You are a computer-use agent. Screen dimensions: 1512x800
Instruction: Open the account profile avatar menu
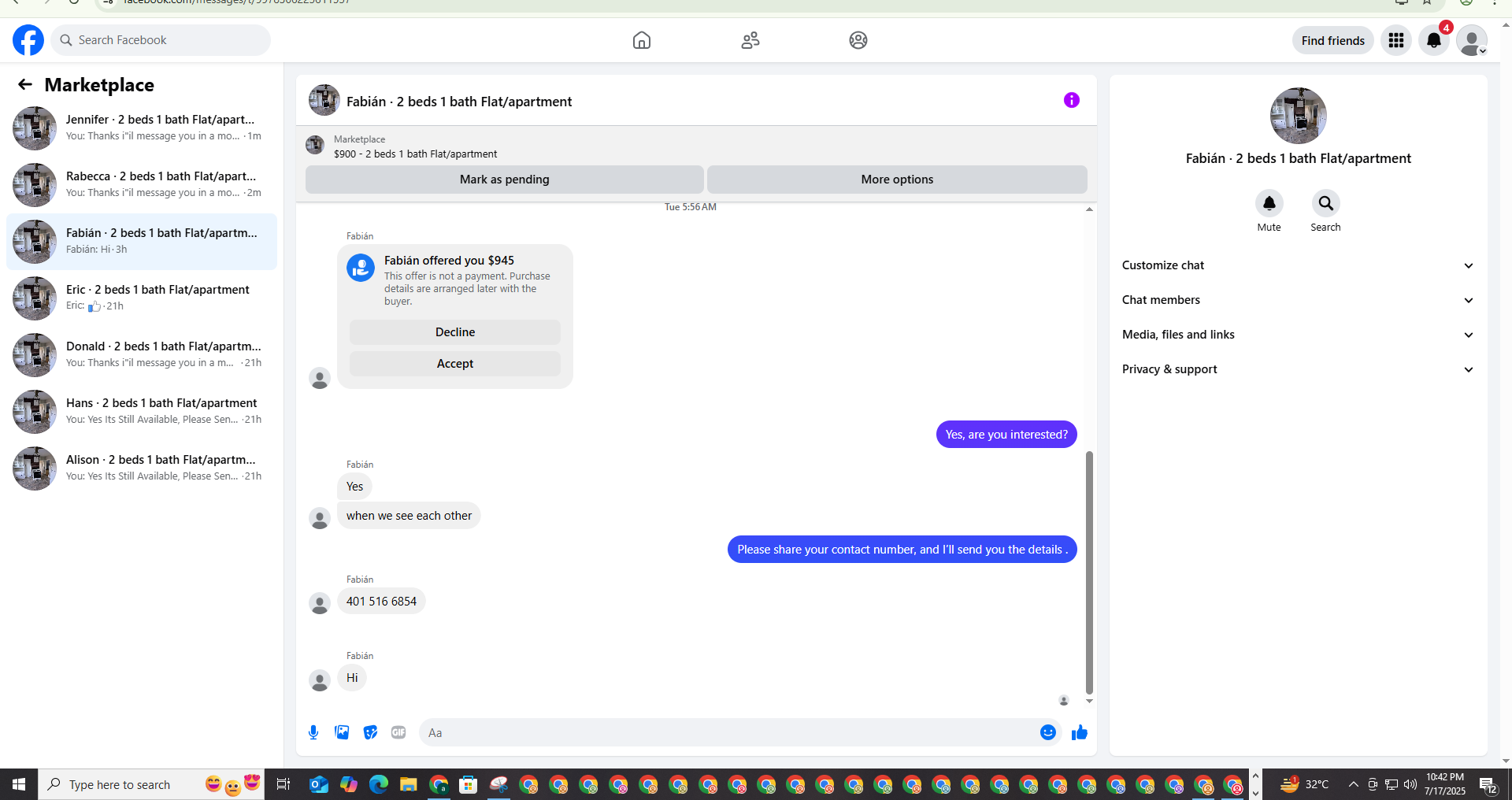coord(1472,40)
